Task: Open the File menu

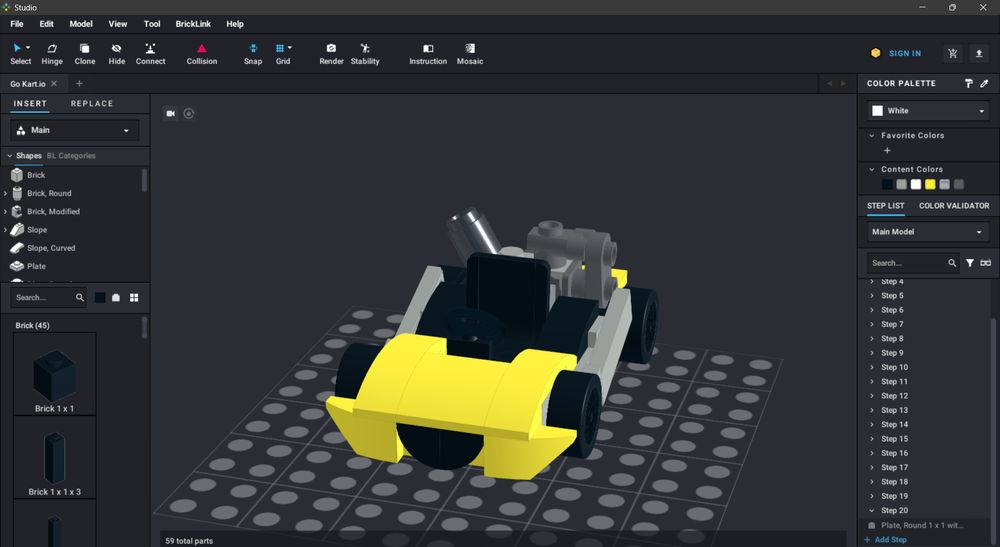Action: tap(17, 24)
